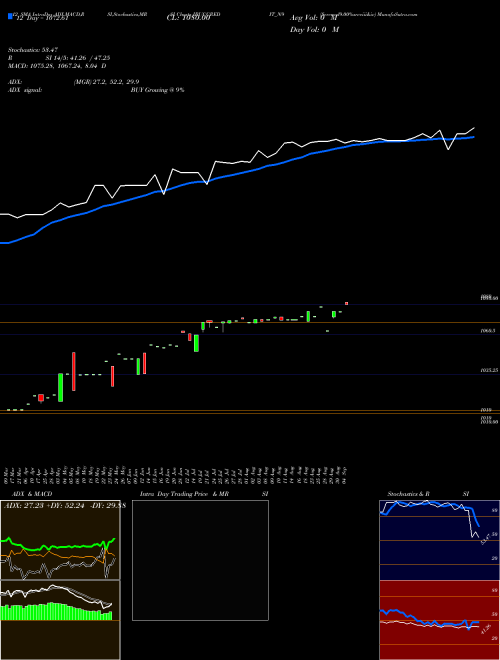Click the empty intraday trading price chart box
Screen dimensions: 500x660
coord(200,560)
